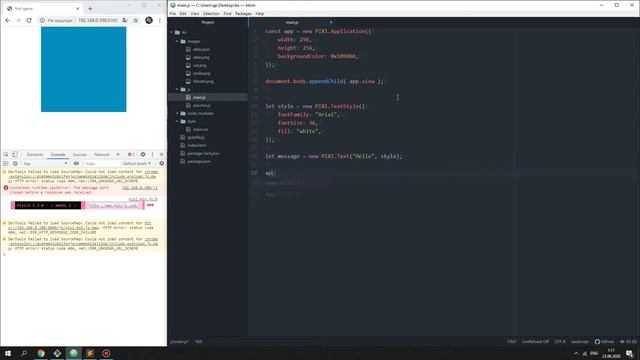The image size is (640, 360).
Task: Open package.json in the tree
Action: pos(199,162)
